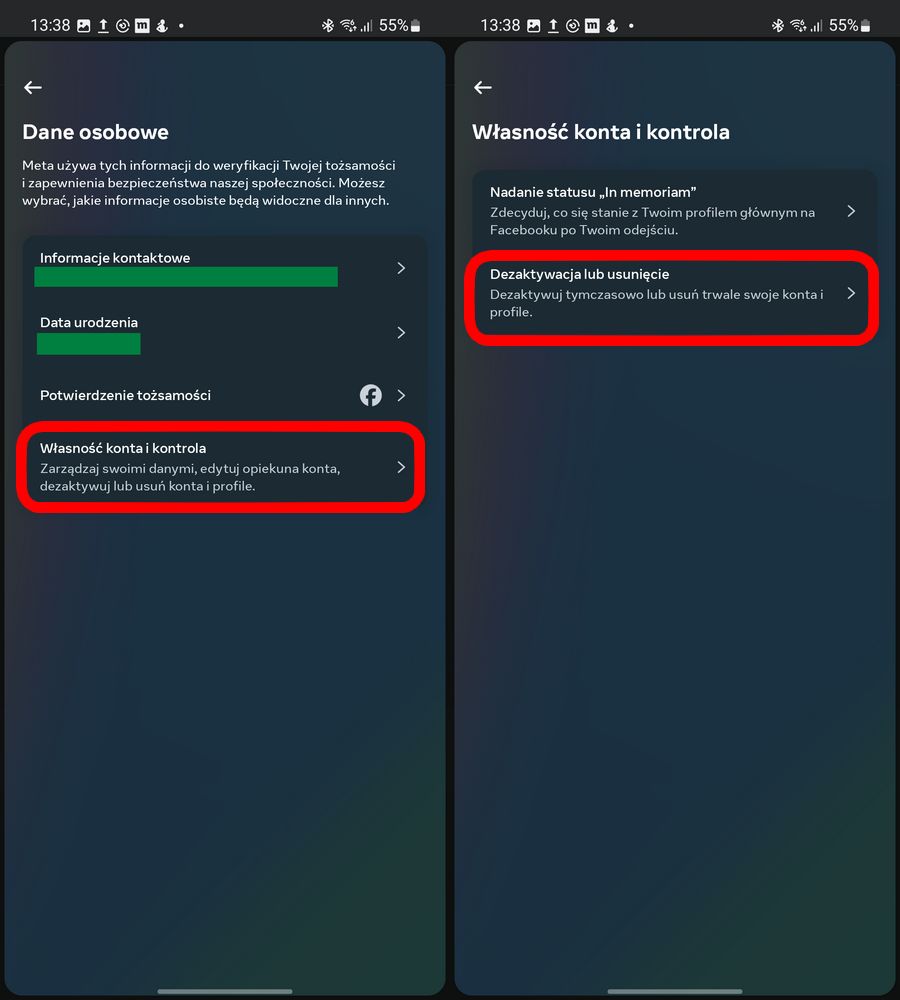Expand Informacje kontaktowe using its chevron
The image size is (900, 1000).
pos(401,268)
